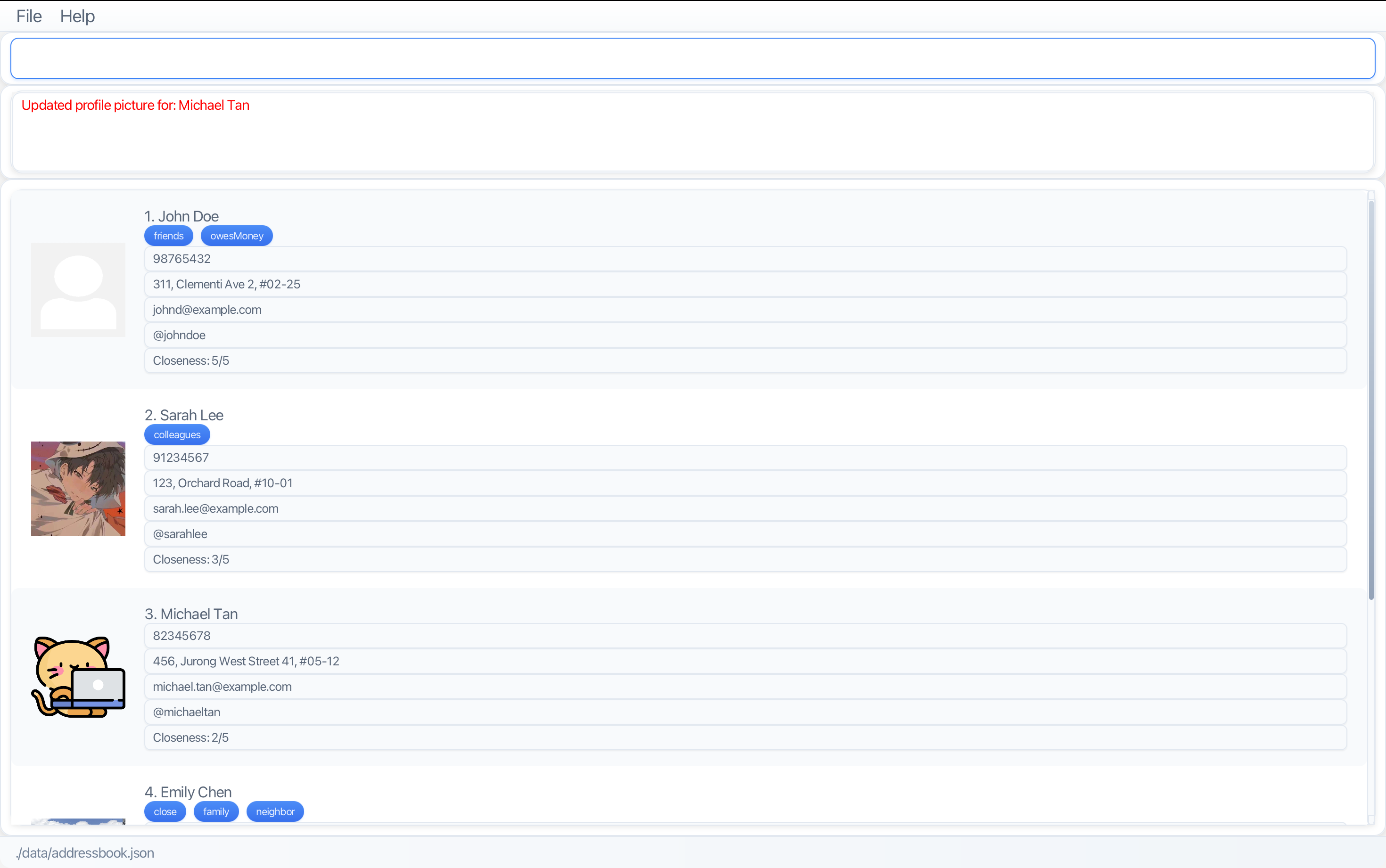Click the @sarahlee social handle field
Viewport: 1386px width, 868px height.
tap(180, 534)
